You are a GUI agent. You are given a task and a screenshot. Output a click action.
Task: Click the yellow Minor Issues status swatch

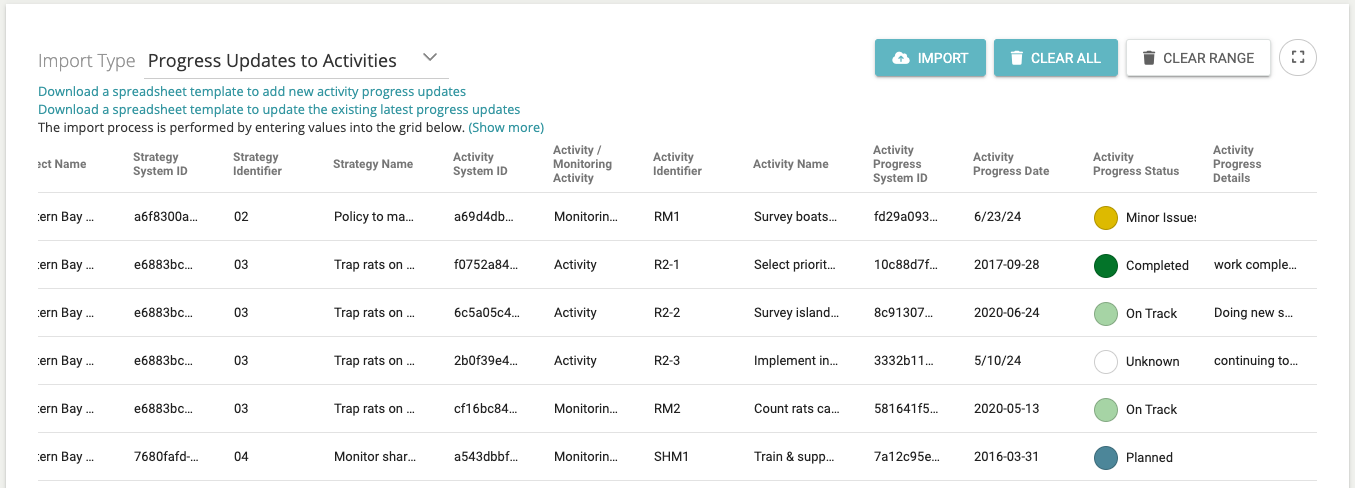point(1105,217)
